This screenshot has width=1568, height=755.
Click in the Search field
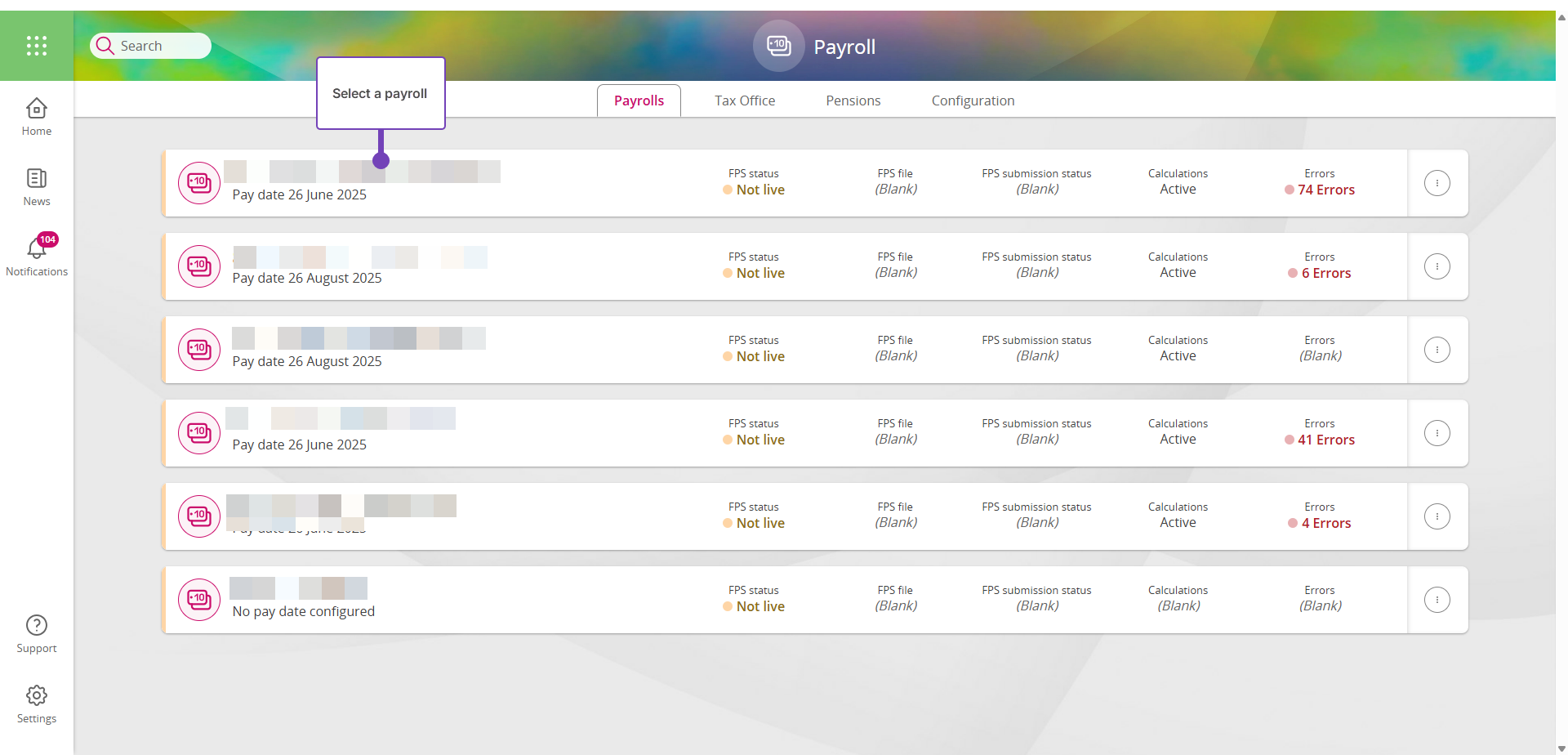(x=159, y=46)
